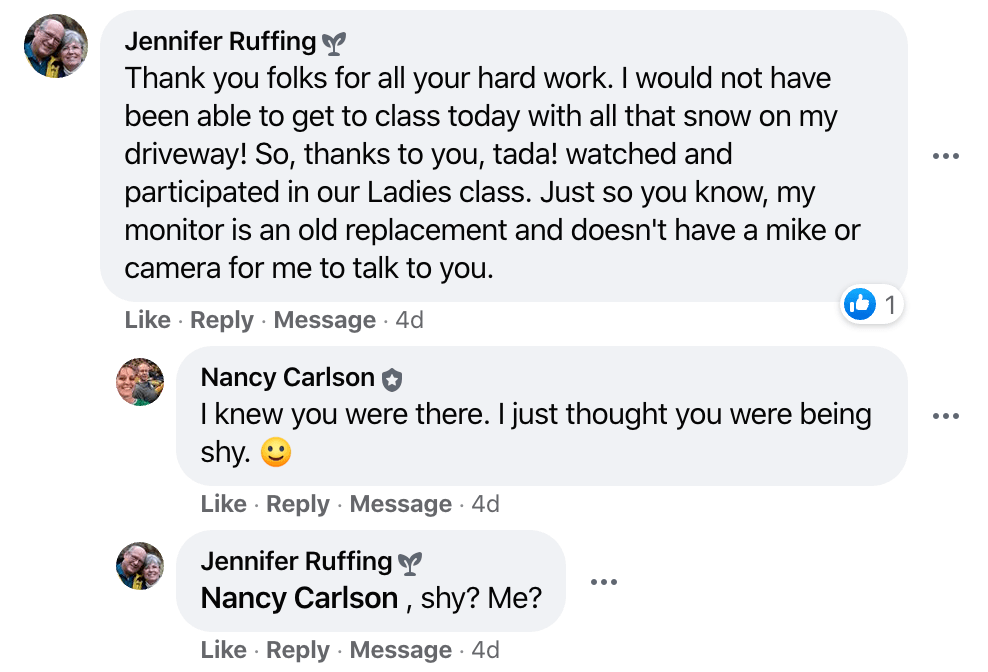Reply to Jennifer Ruffing's first comment
This screenshot has height=672, width=988.
222,320
